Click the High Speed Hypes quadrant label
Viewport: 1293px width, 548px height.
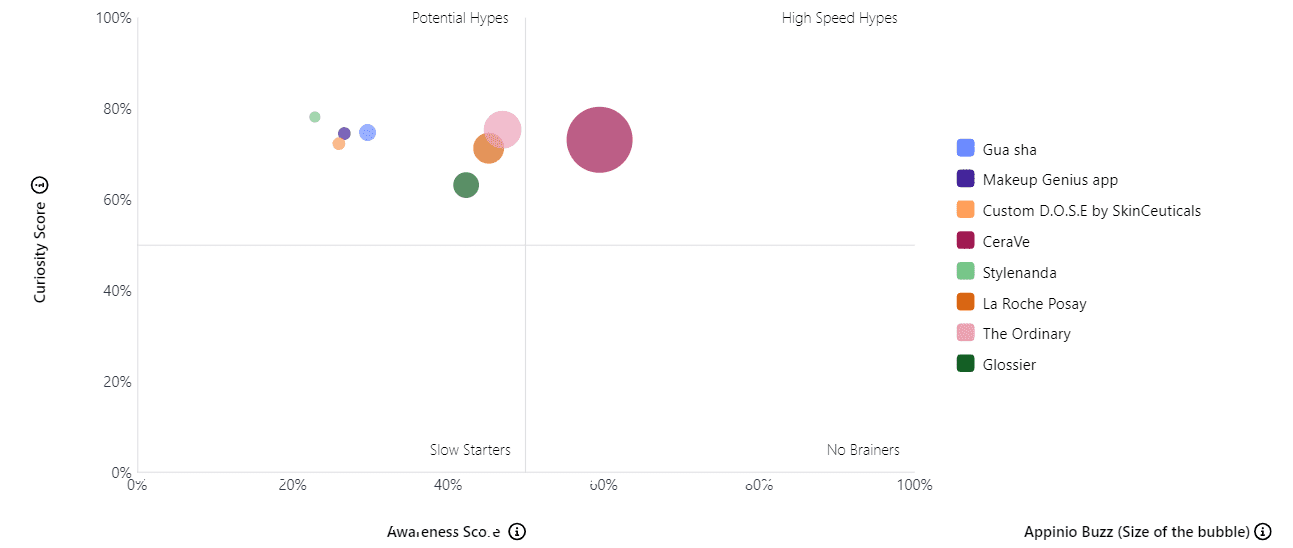pyautogui.click(x=840, y=18)
